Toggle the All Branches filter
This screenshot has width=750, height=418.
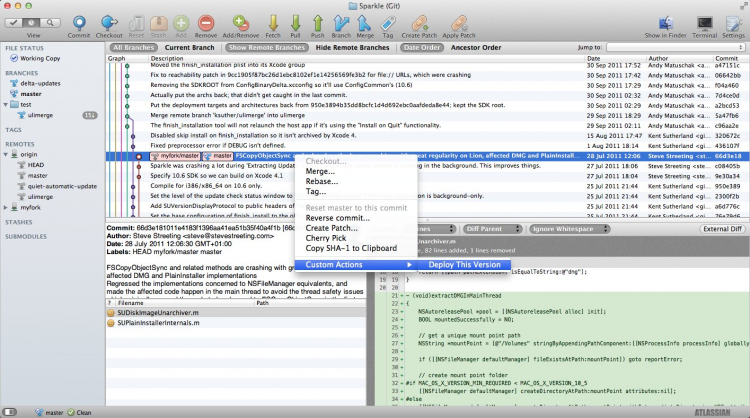pyautogui.click(x=133, y=47)
